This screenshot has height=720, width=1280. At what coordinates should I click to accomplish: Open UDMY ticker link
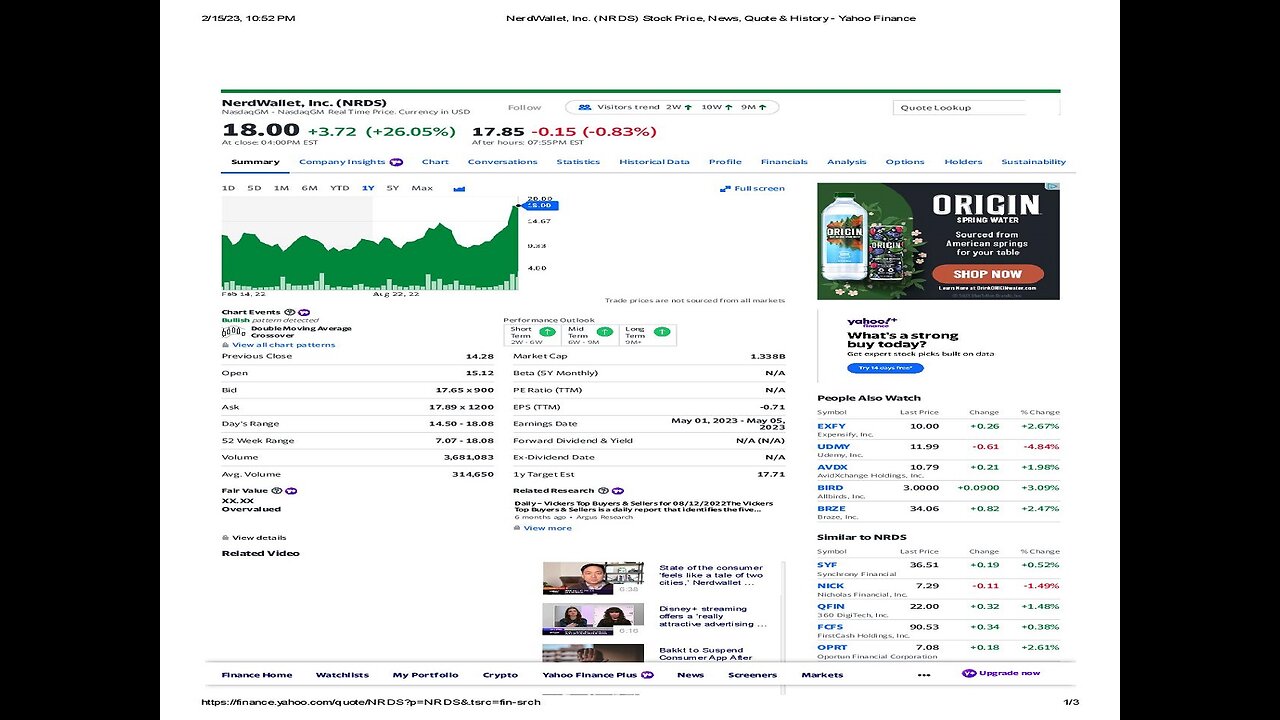833,447
